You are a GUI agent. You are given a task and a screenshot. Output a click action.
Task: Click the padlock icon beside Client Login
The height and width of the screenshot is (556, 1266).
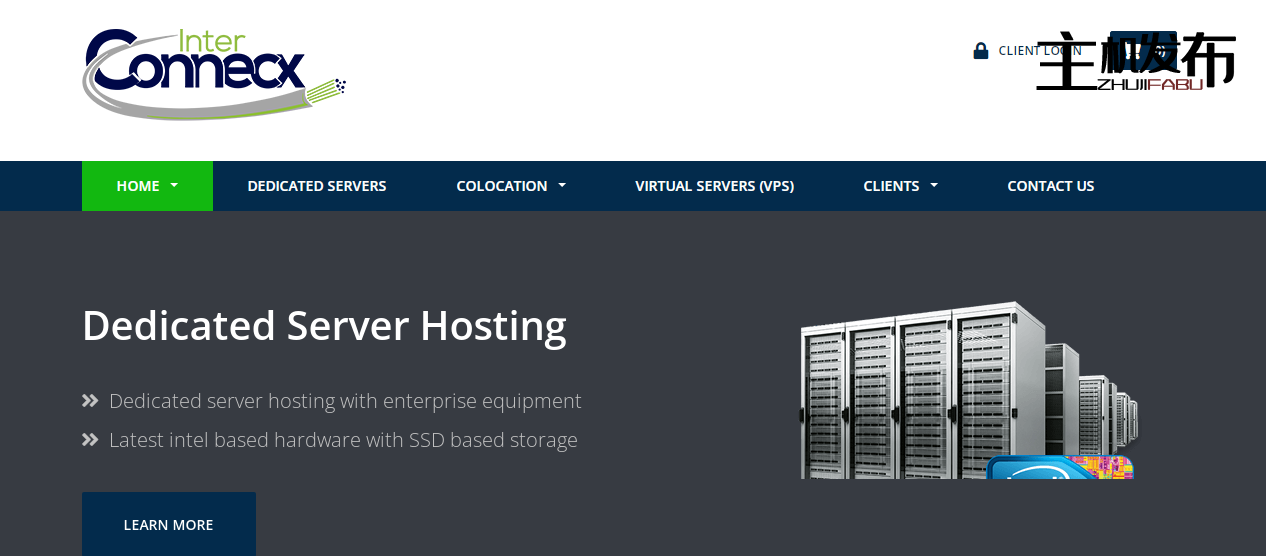(x=981, y=51)
